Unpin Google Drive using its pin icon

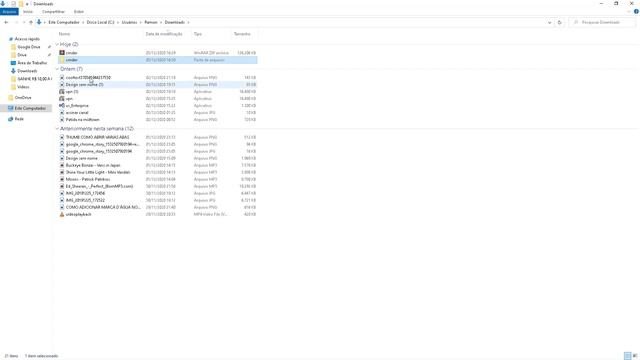[49, 47]
